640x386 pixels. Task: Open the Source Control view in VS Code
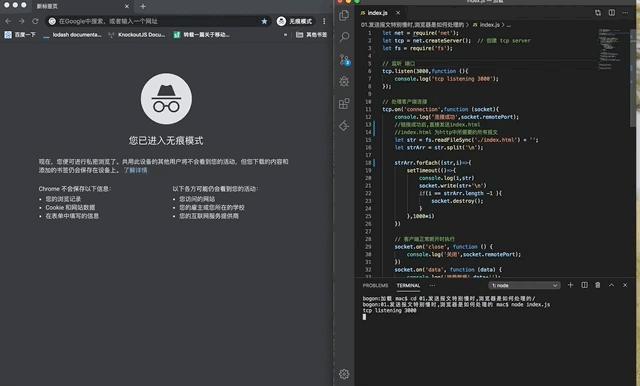coord(344,60)
